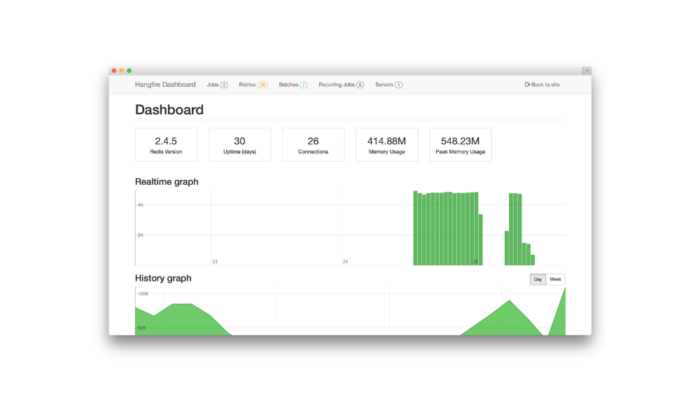Open the Hangfire Dashboard home link
Image resolution: width=700 pixels, height=420 pixels.
165,84
